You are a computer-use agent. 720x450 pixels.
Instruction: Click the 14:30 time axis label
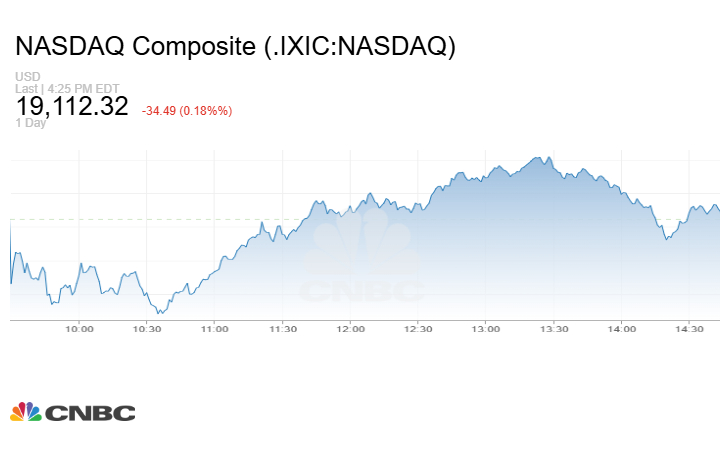(689, 329)
